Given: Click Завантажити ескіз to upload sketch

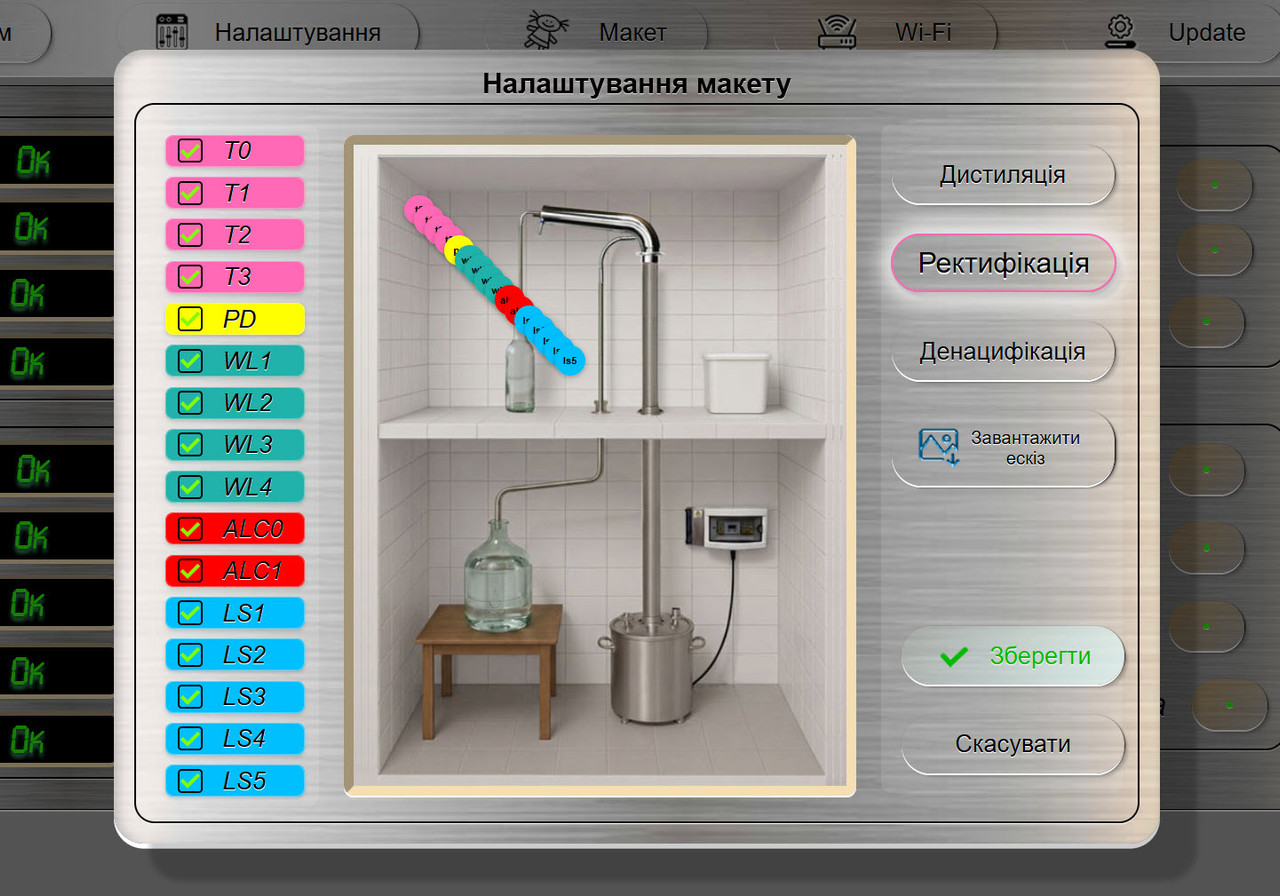Looking at the screenshot, I should pyautogui.click(x=1003, y=448).
